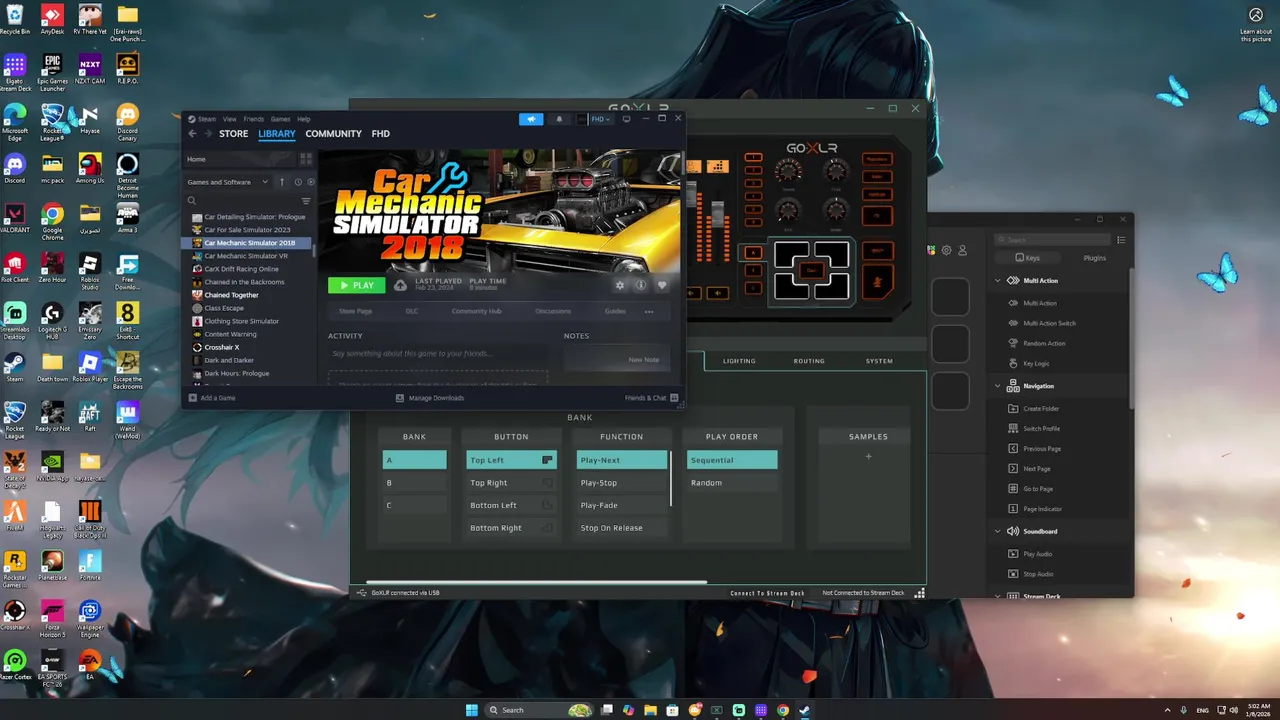Open Steam notifications bell
The image size is (1280, 720).
tap(559, 119)
